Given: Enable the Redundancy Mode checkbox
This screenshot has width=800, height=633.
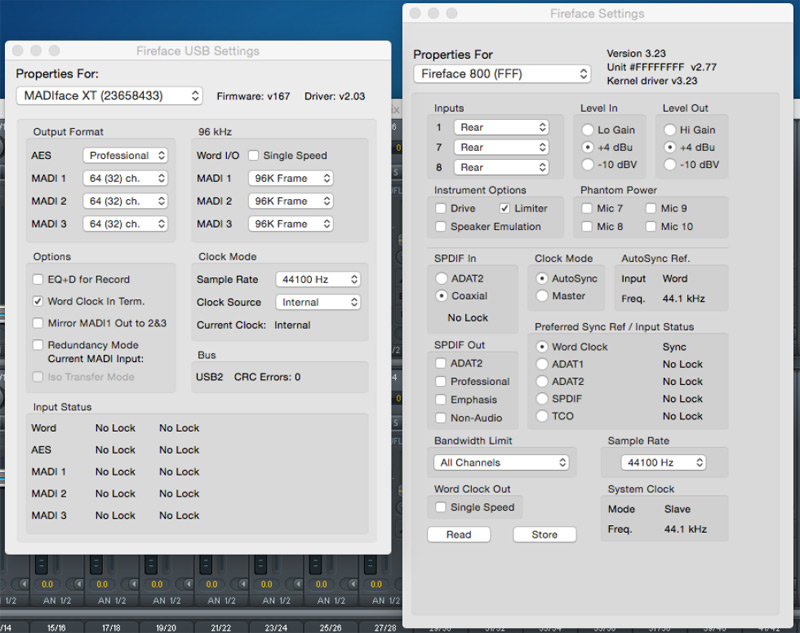Looking at the screenshot, I should (39, 345).
